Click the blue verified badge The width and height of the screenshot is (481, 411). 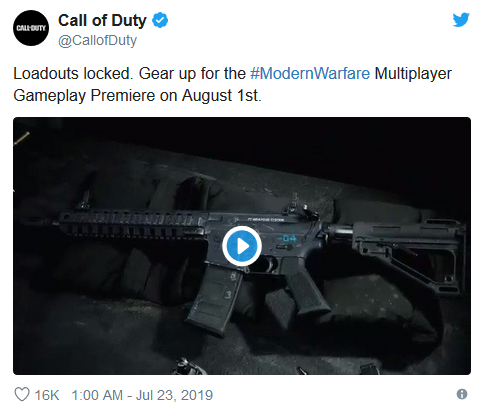160,20
